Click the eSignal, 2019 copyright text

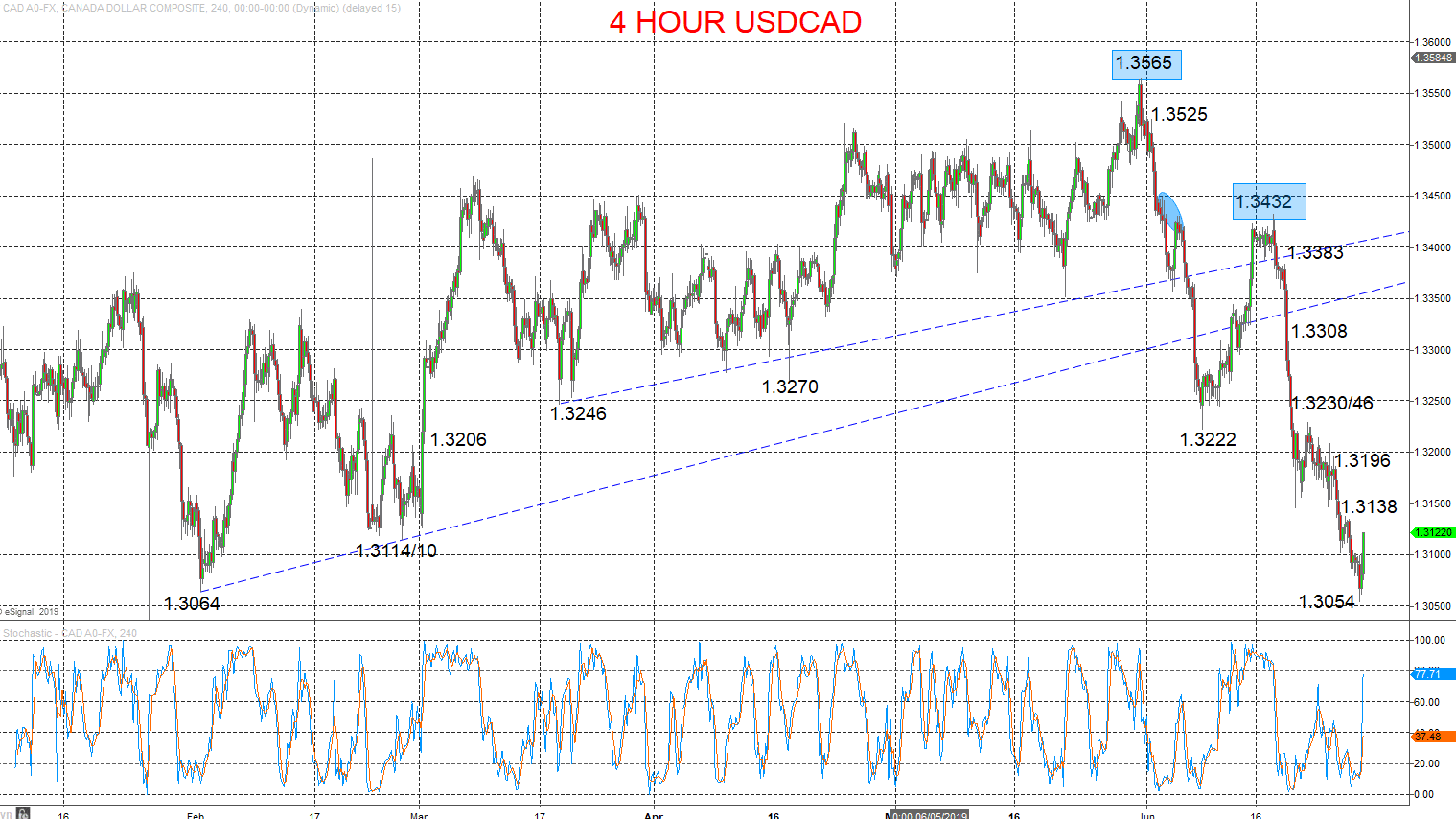pos(30,611)
